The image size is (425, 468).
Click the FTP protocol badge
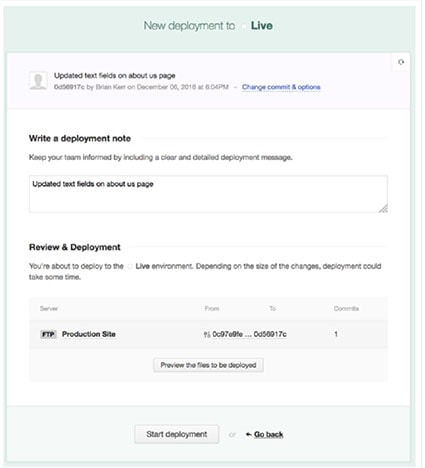(48, 334)
